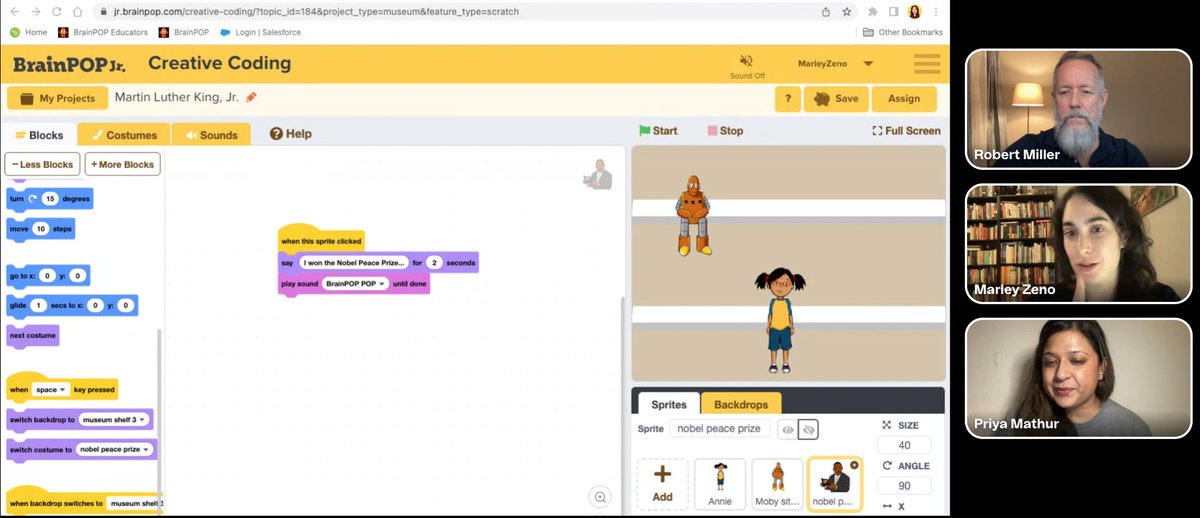Bookmark this page with the star icon
The height and width of the screenshot is (518, 1200).
pyautogui.click(x=846, y=12)
